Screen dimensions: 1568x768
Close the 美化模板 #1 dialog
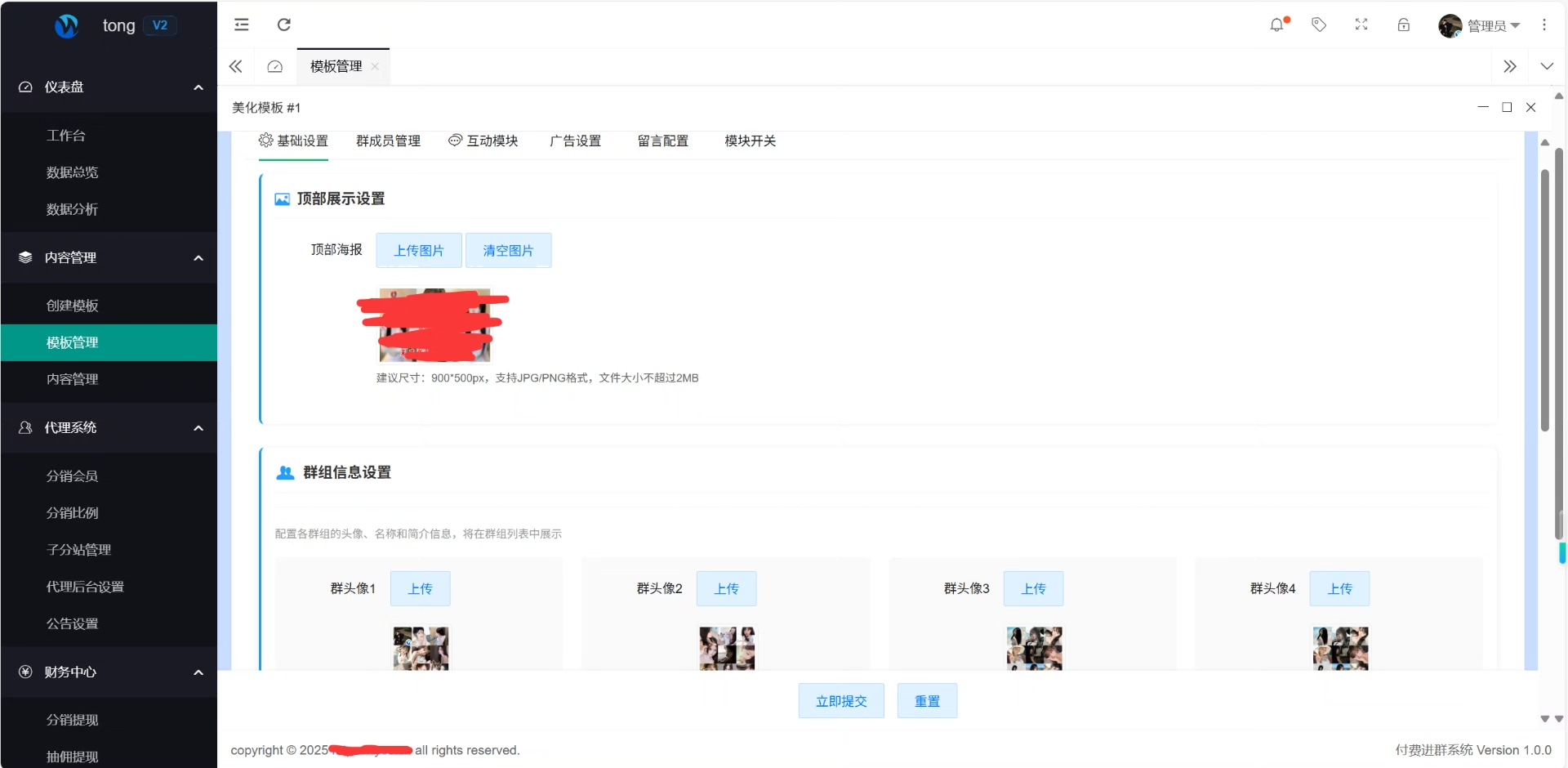pos(1531,107)
